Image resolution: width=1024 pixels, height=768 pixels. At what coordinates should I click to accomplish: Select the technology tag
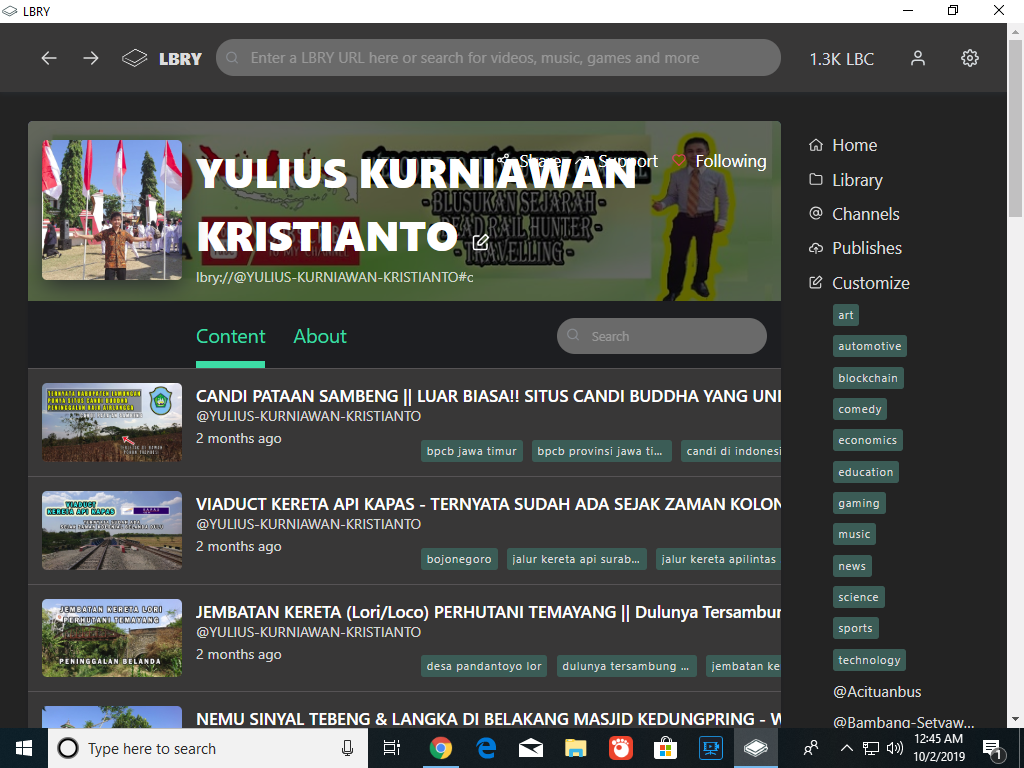tap(869, 660)
